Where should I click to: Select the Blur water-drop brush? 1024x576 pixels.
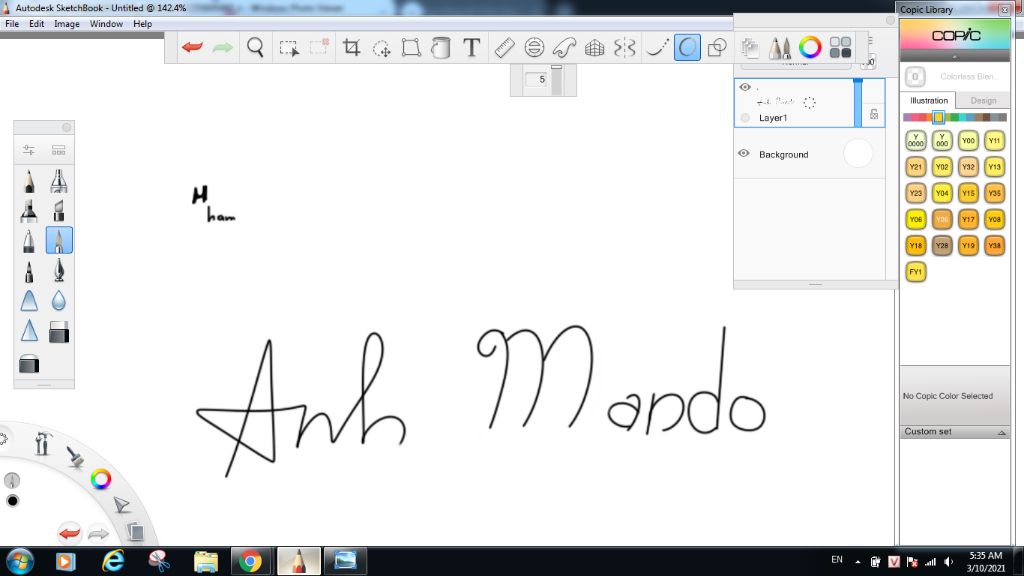click(x=59, y=300)
